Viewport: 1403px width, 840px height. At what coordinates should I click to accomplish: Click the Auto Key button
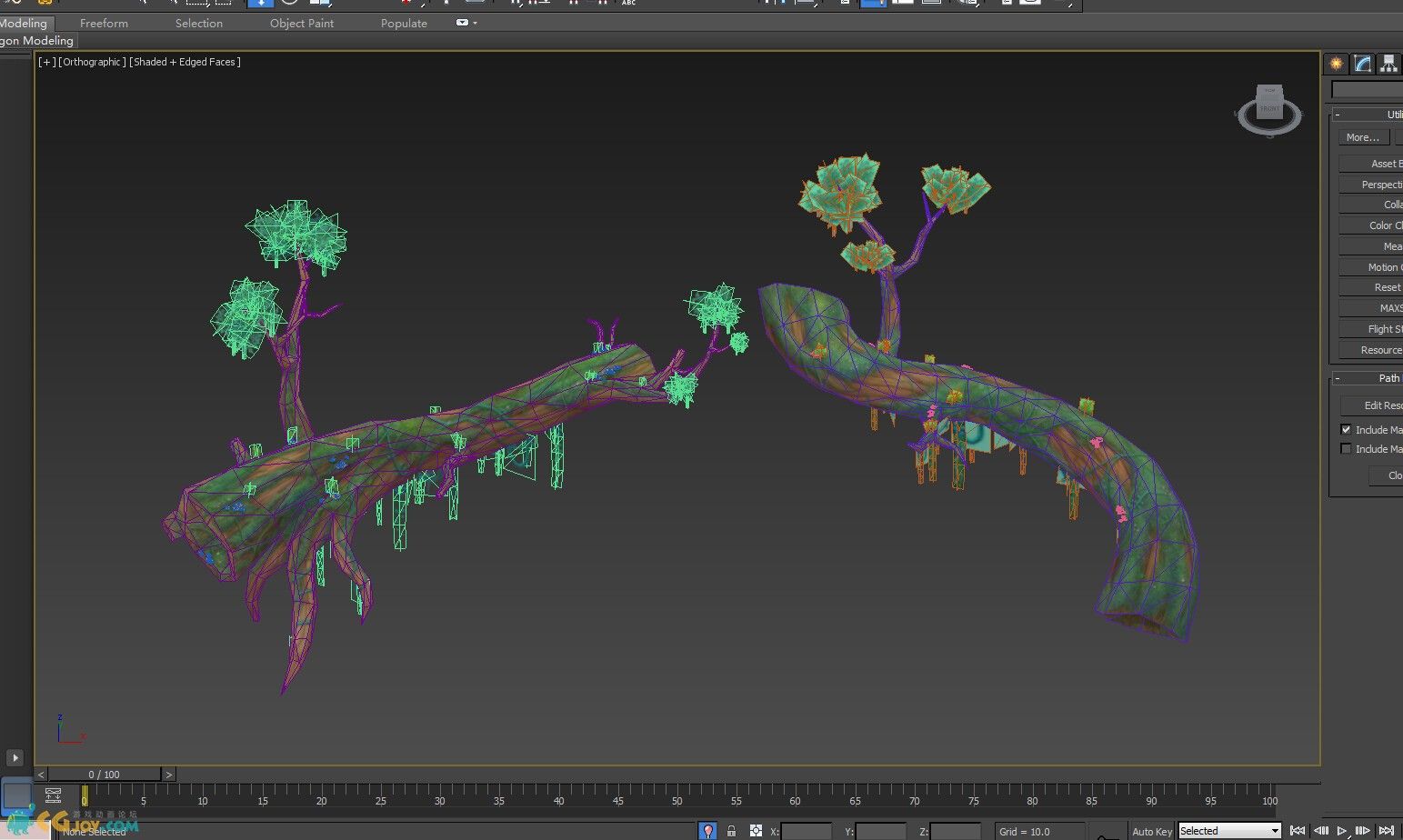(1152, 831)
